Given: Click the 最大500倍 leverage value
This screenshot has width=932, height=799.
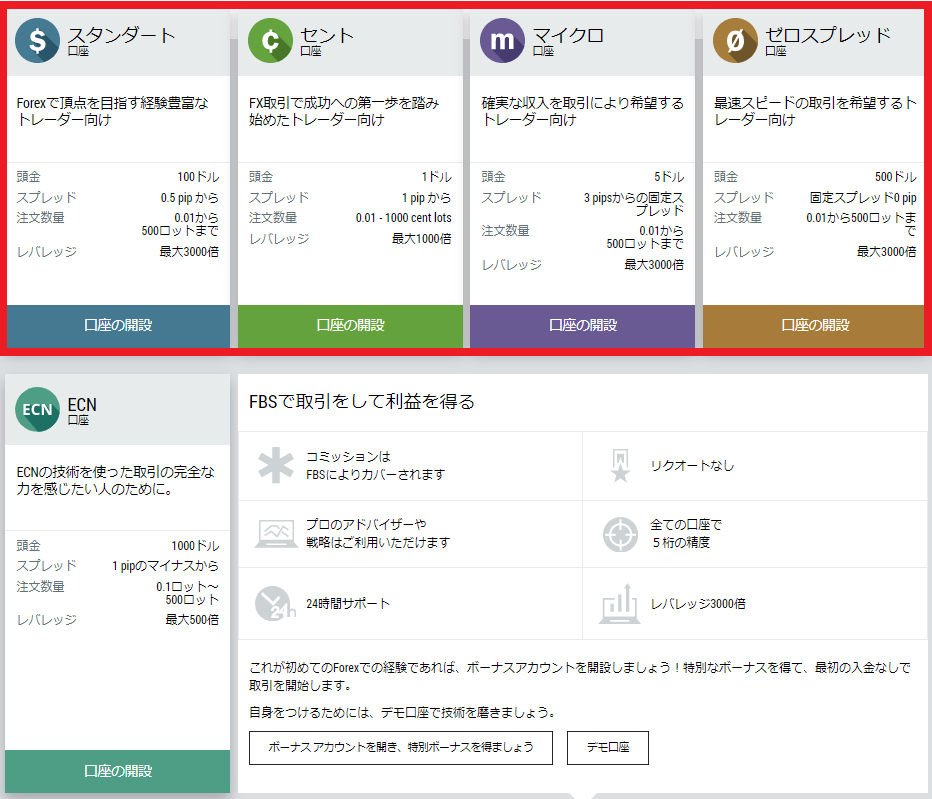Looking at the screenshot, I should click(192, 620).
